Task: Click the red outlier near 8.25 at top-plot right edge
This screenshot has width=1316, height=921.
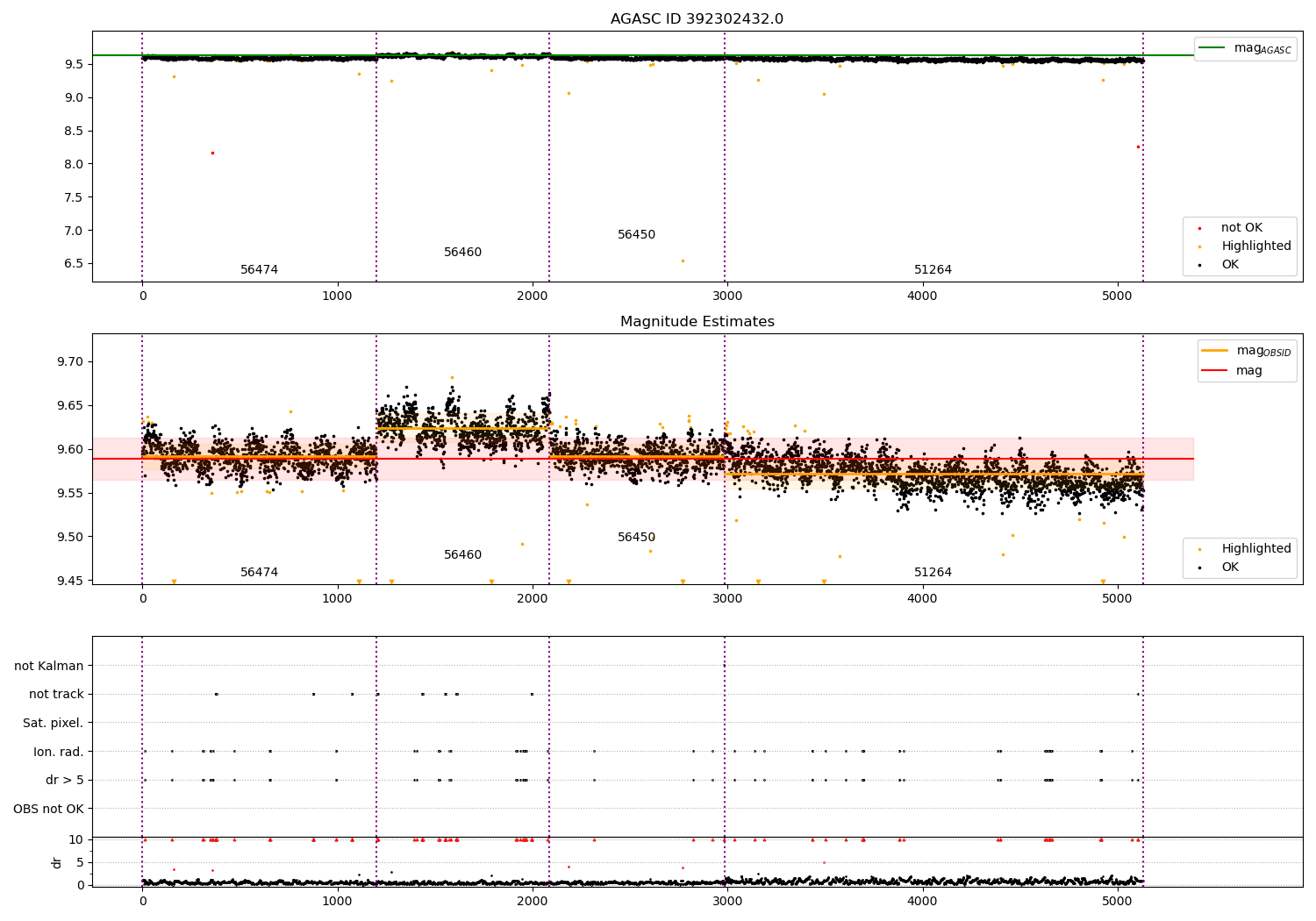Action: (x=1138, y=146)
